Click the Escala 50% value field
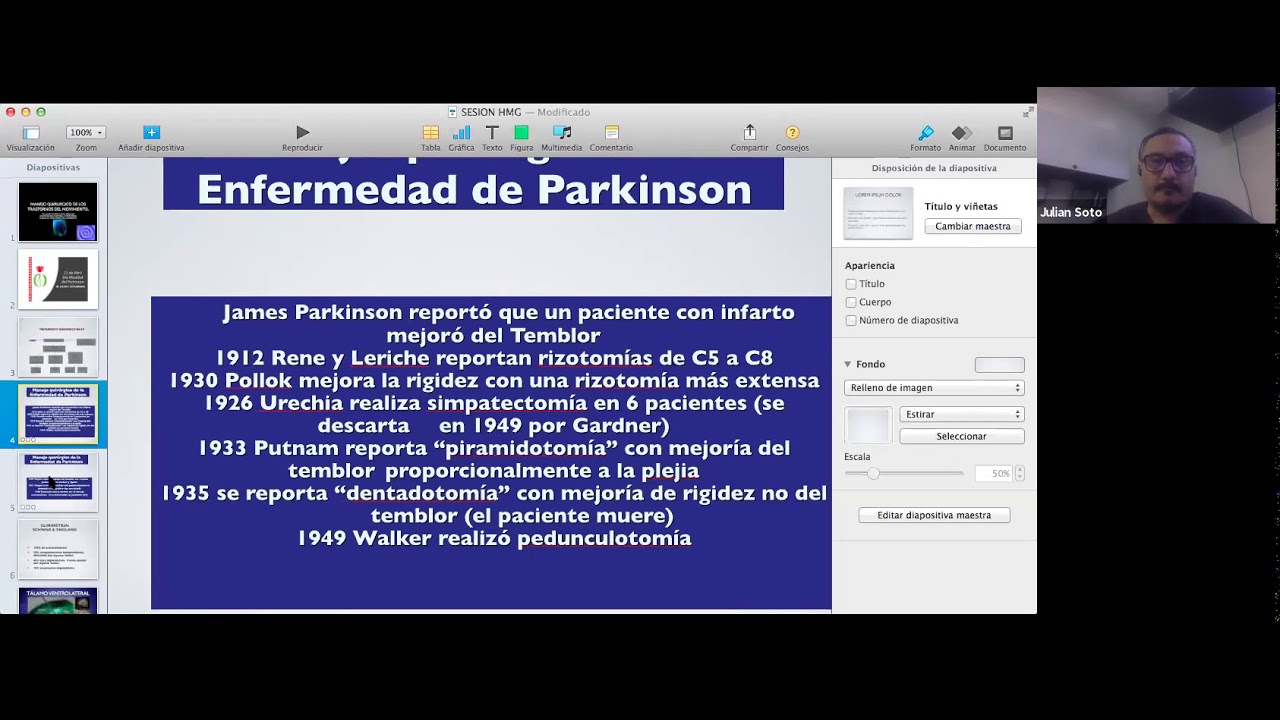This screenshot has width=1280, height=720. point(993,473)
